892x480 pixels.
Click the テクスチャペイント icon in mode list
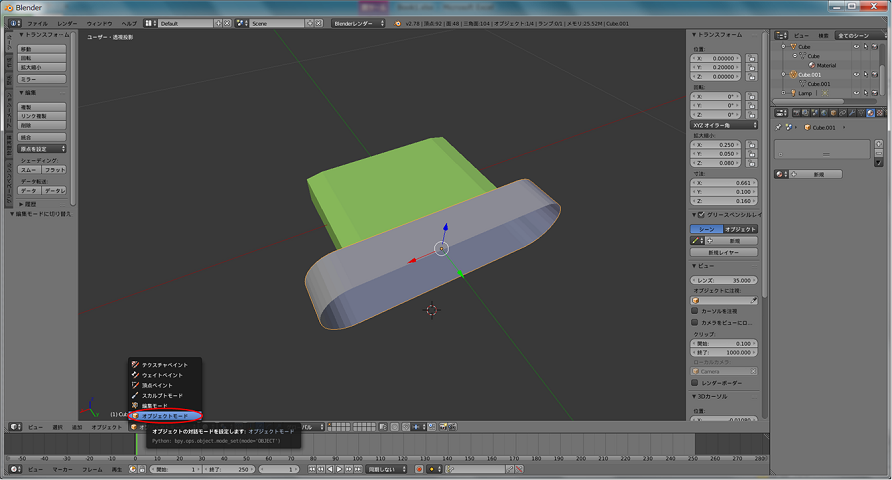tap(135, 365)
